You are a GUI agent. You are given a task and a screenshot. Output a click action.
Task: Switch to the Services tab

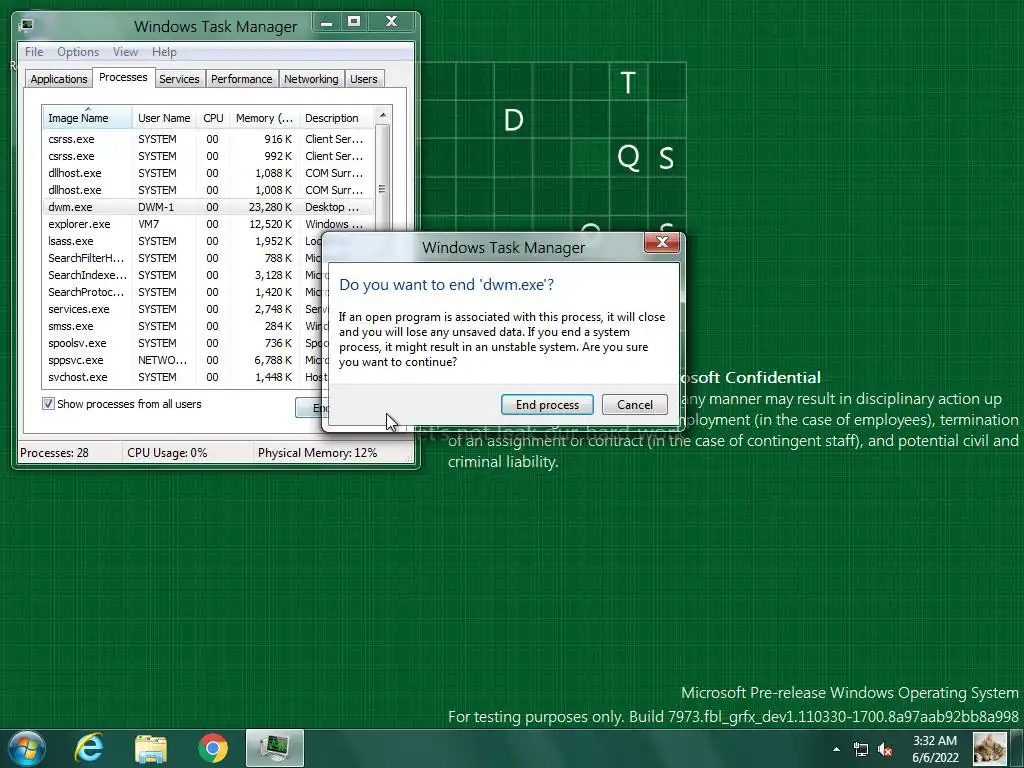(x=179, y=79)
